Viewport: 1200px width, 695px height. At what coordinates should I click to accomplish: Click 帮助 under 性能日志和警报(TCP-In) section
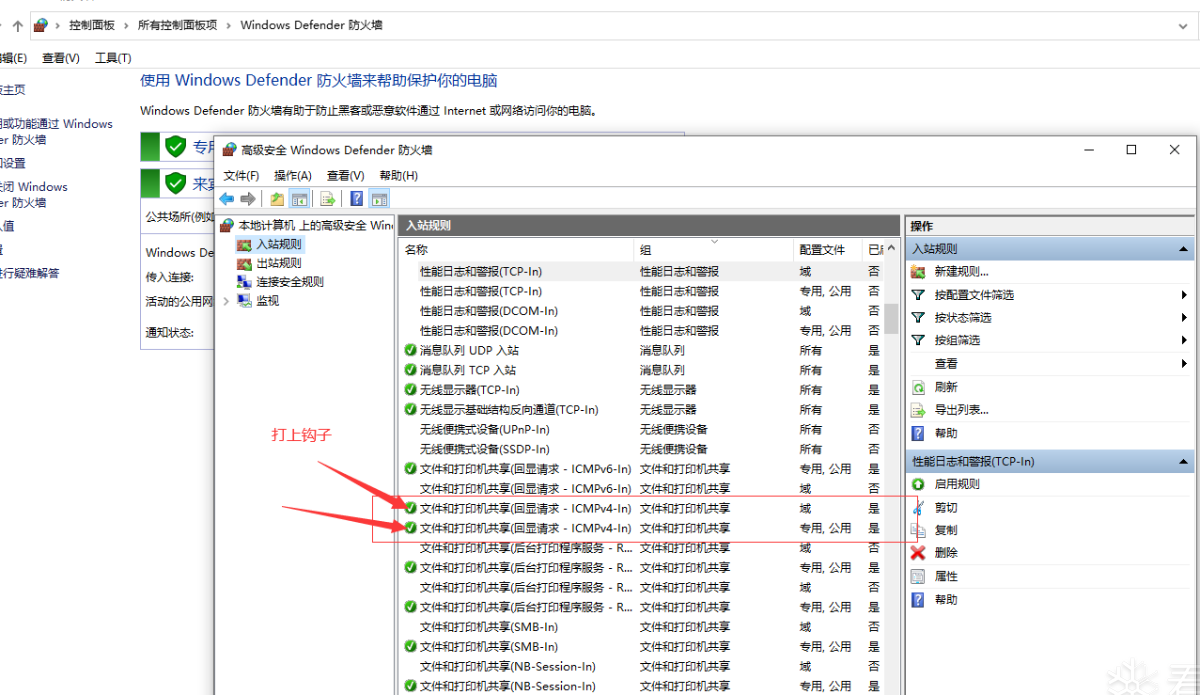coord(946,600)
